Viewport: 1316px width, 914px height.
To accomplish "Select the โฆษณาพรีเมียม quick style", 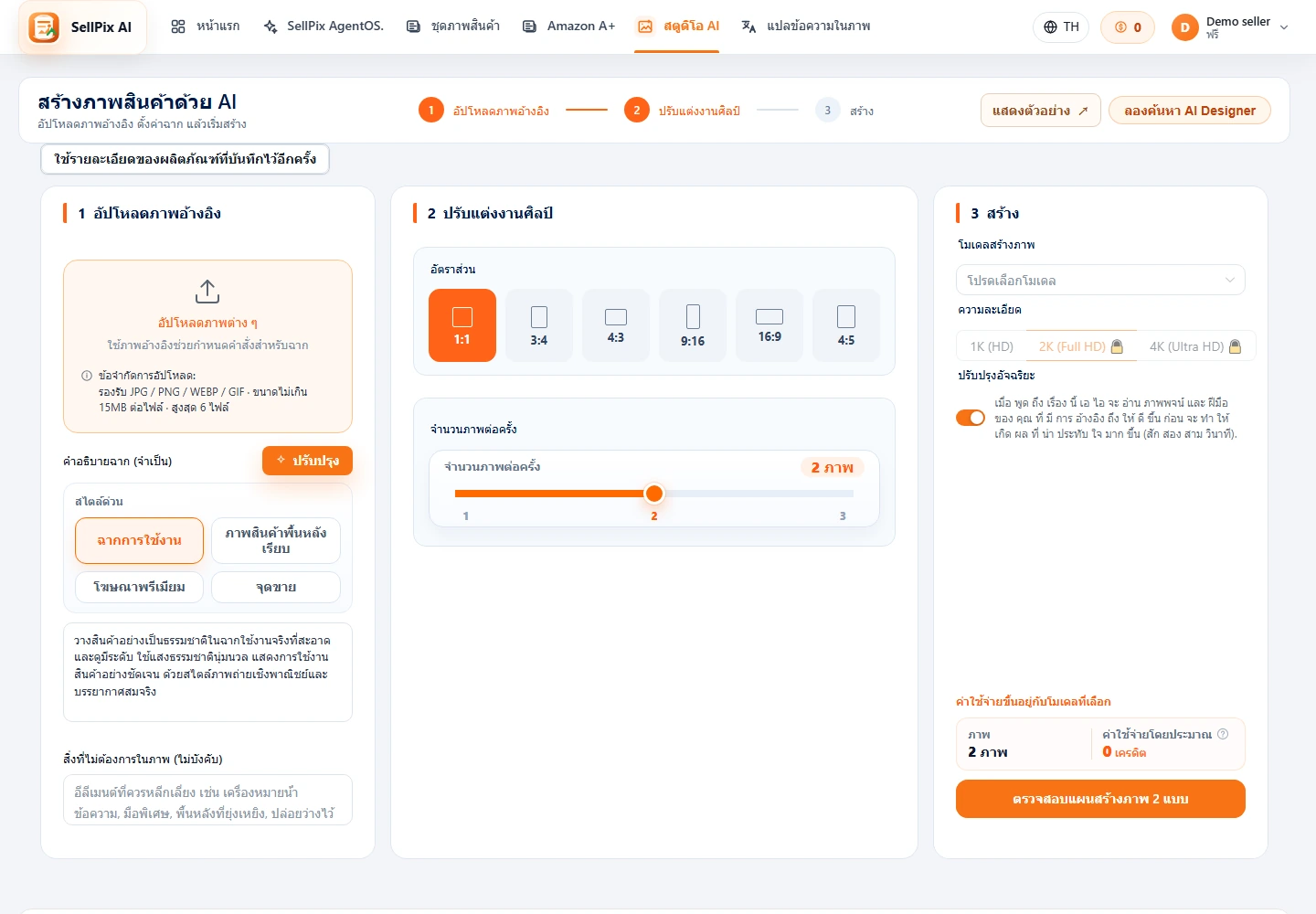I will point(139,587).
